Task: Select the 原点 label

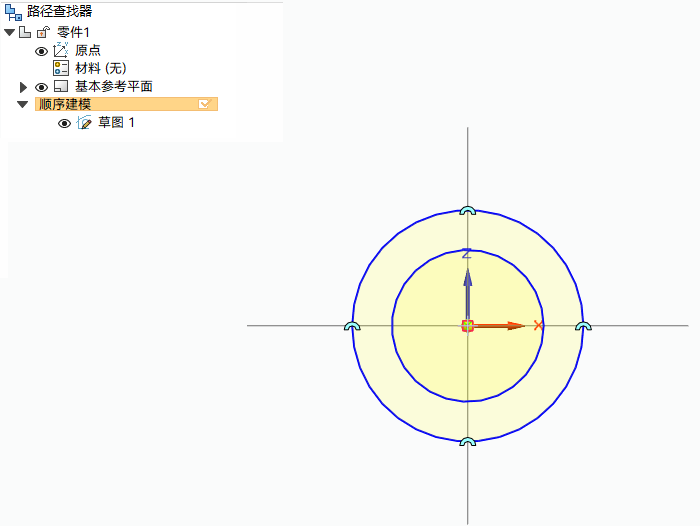Action: 88,50
